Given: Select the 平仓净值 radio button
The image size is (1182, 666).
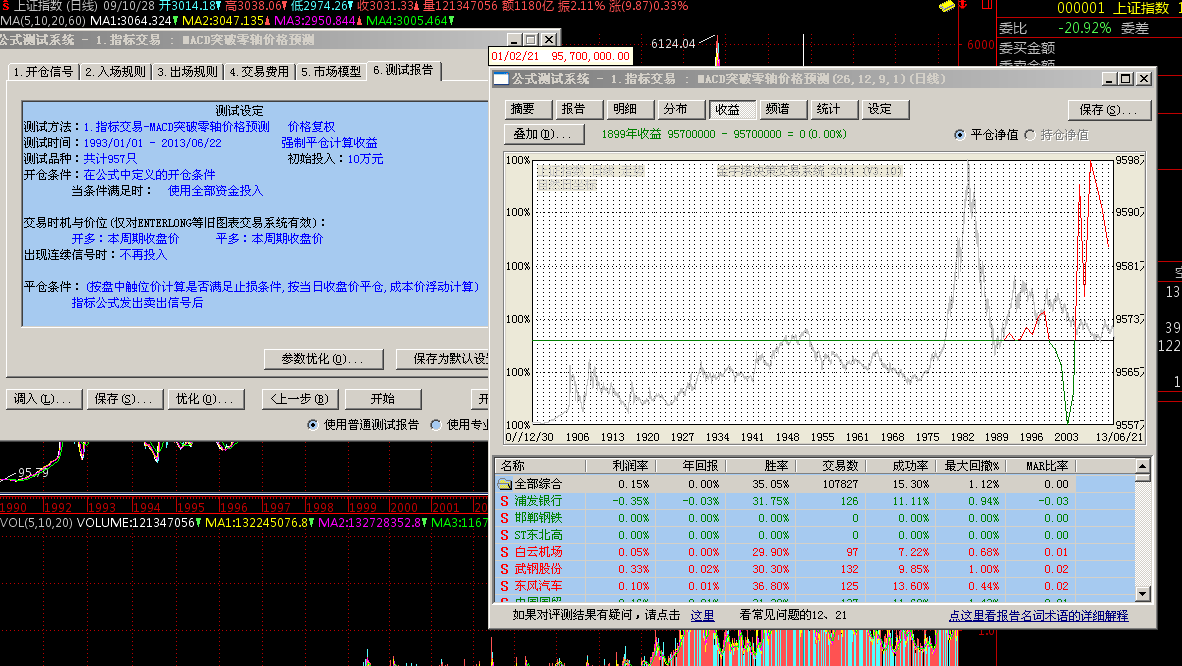Looking at the screenshot, I should pyautogui.click(x=960, y=134).
